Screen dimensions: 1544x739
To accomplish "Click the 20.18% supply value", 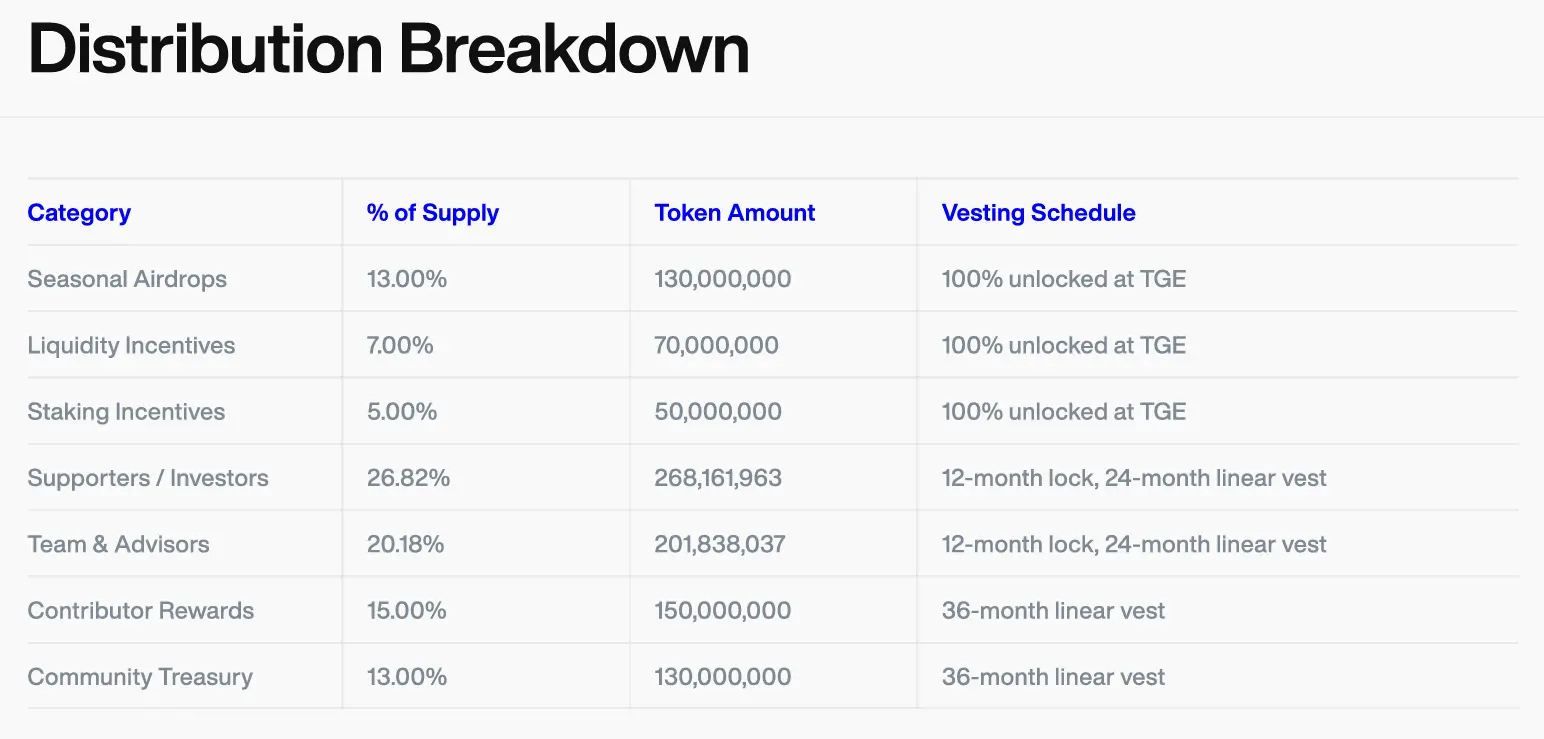I will tap(405, 545).
